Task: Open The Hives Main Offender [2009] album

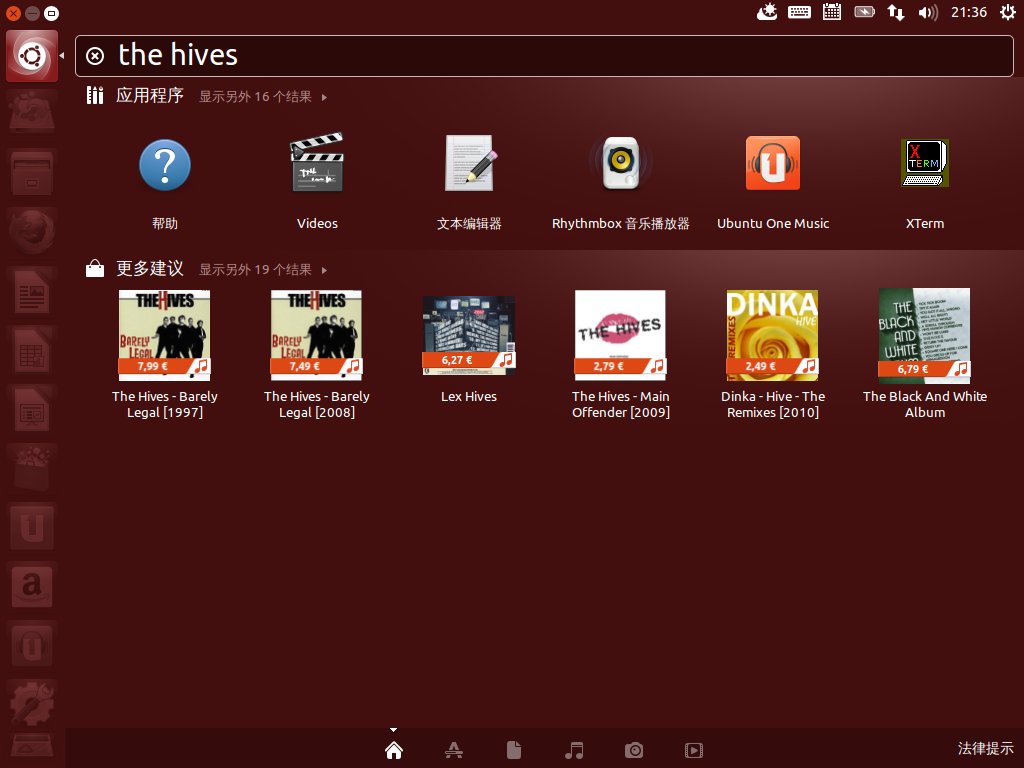Action: [620, 335]
